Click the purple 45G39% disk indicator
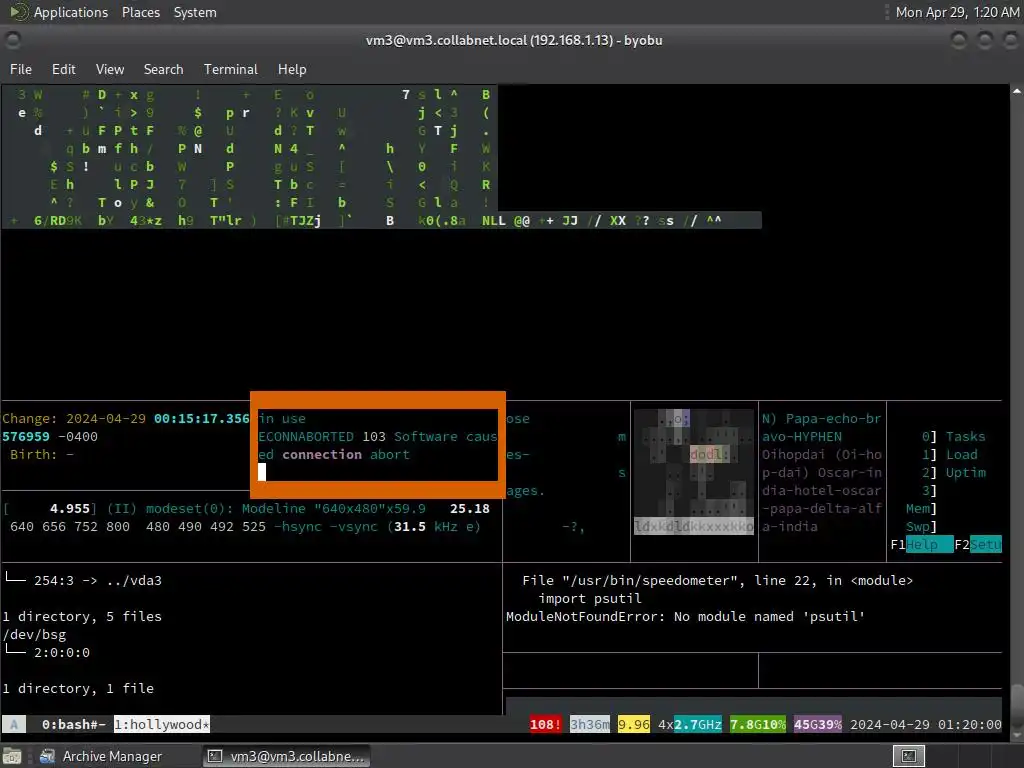The width and height of the screenshot is (1024, 768). coord(818,724)
